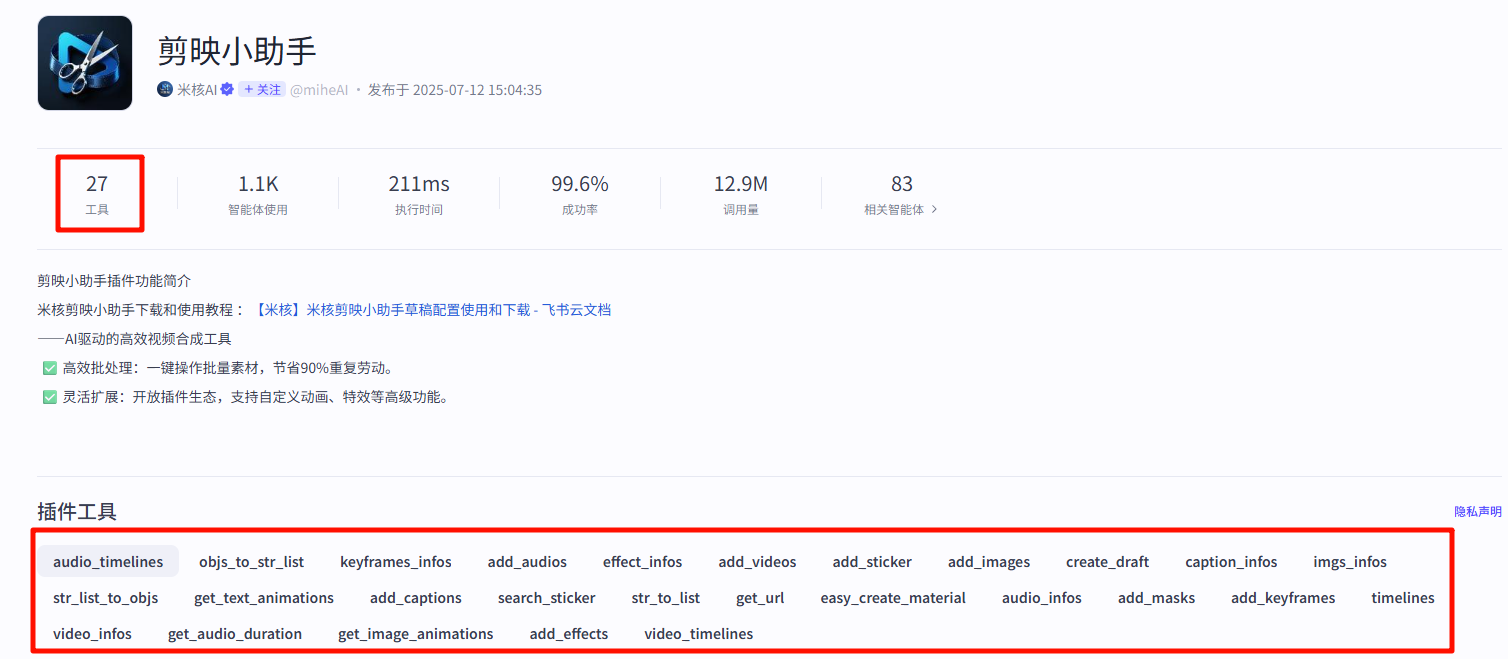Expand 相关智能体 with the chevron arrow

pyautogui.click(x=934, y=210)
